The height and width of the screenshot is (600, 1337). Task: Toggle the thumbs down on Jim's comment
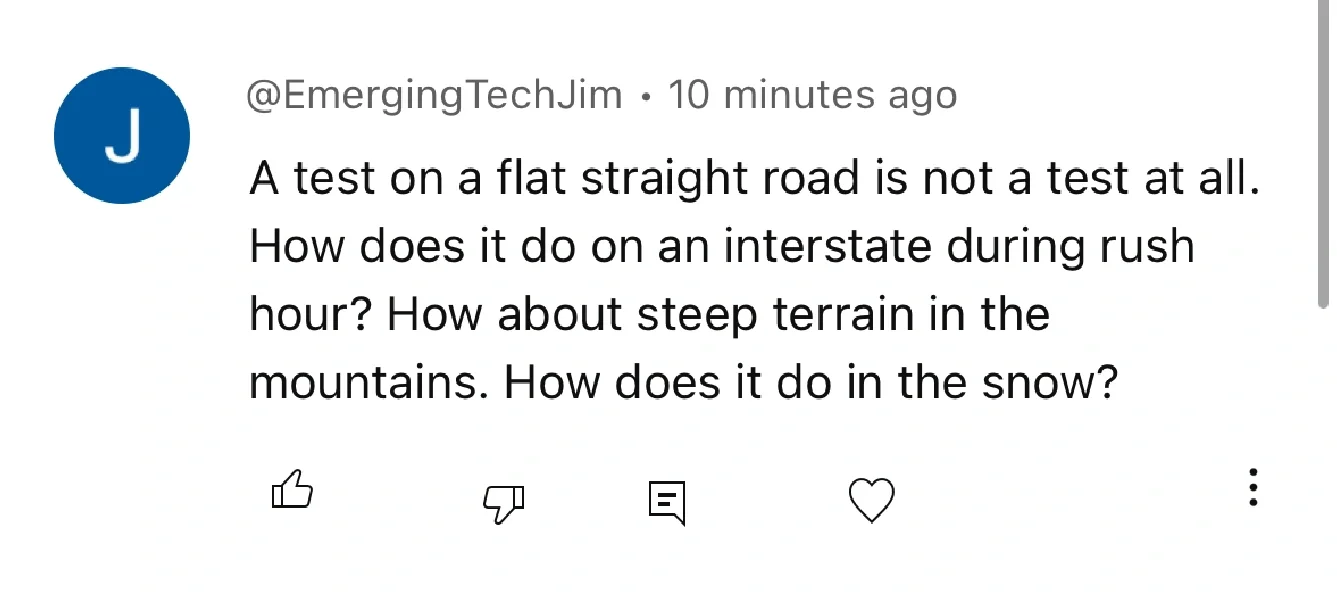503,502
